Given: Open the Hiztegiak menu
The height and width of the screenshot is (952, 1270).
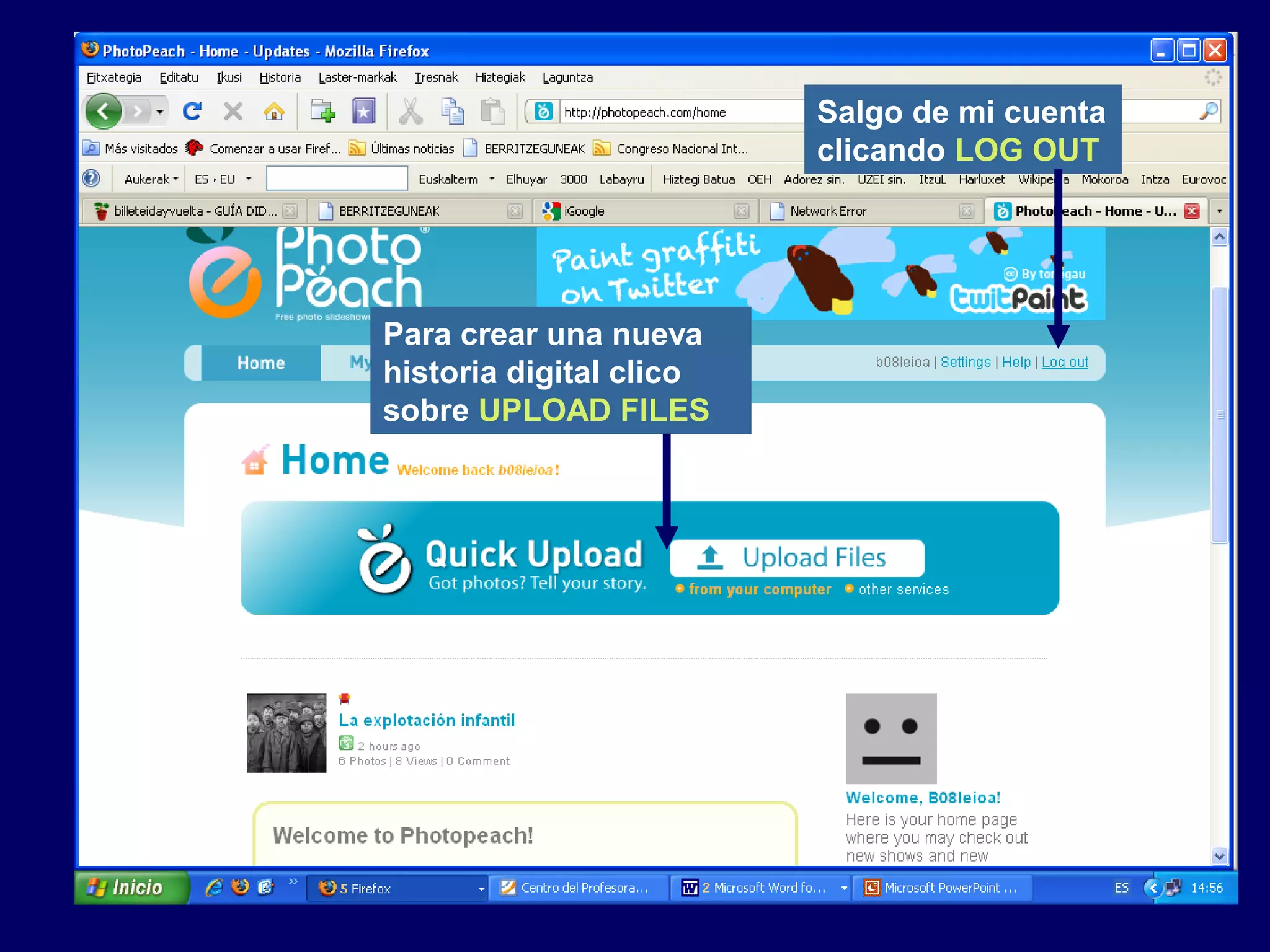Looking at the screenshot, I should [500, 77].
